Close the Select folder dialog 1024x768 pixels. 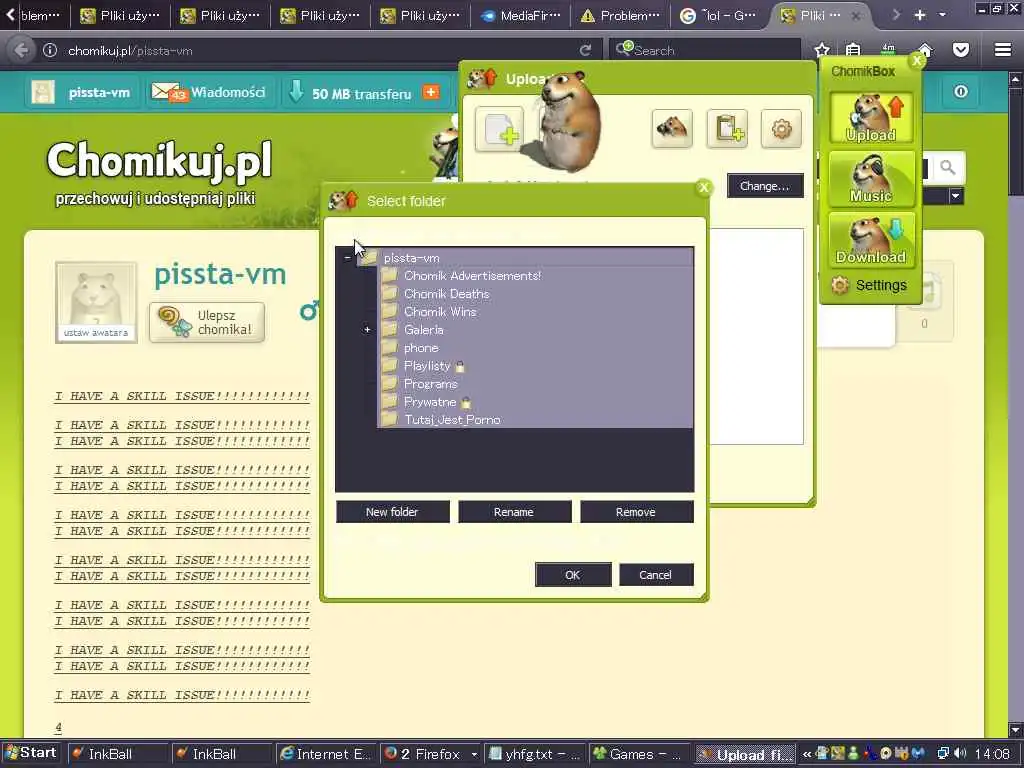(704, 188)
